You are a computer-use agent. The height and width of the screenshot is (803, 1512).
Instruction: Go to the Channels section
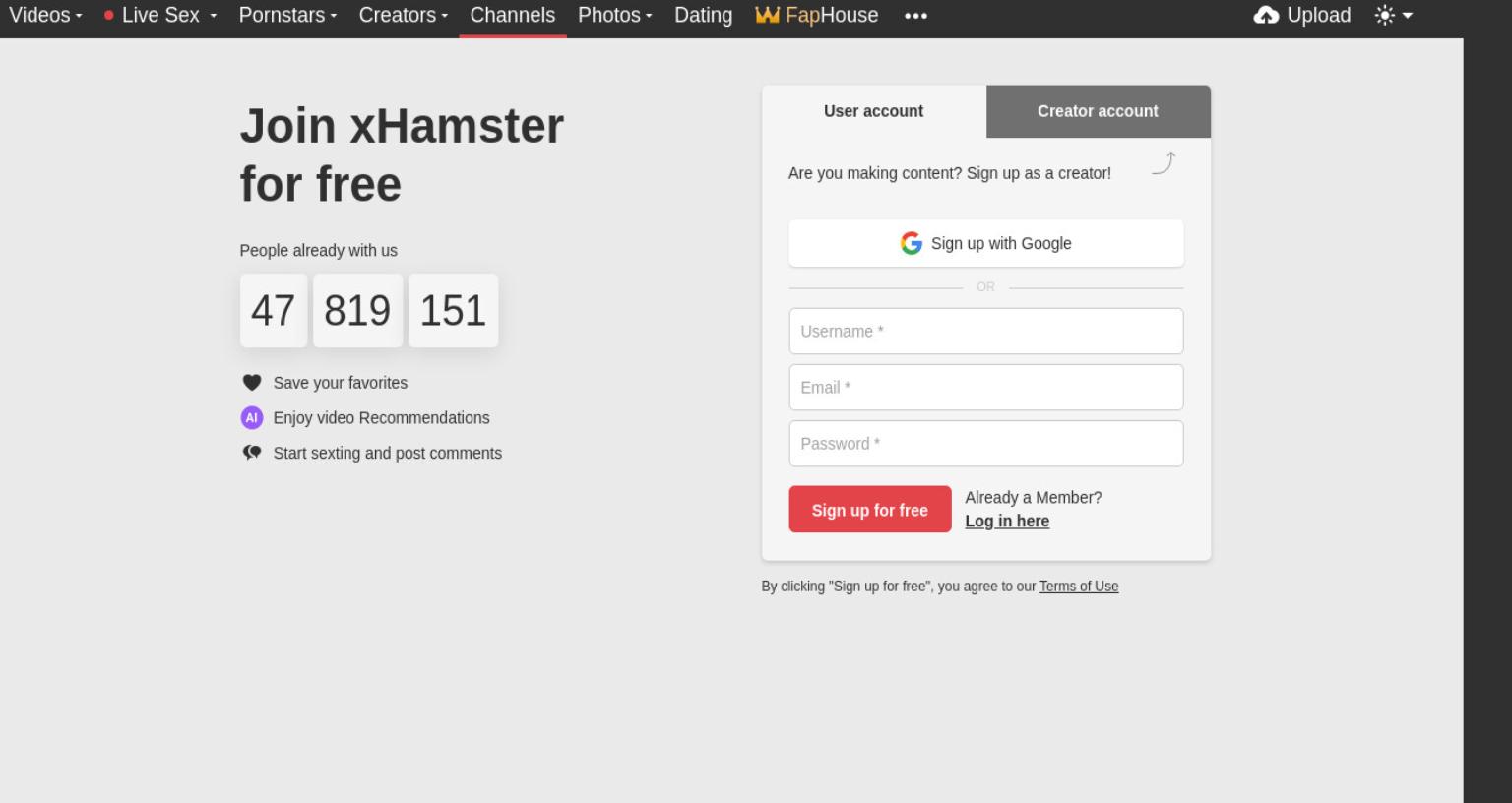tap(512, 16)
